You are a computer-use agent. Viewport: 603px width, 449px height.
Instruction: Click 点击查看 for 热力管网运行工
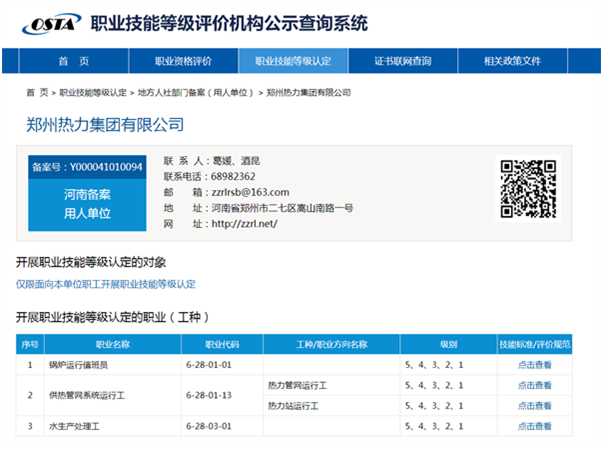pos(535,385)
